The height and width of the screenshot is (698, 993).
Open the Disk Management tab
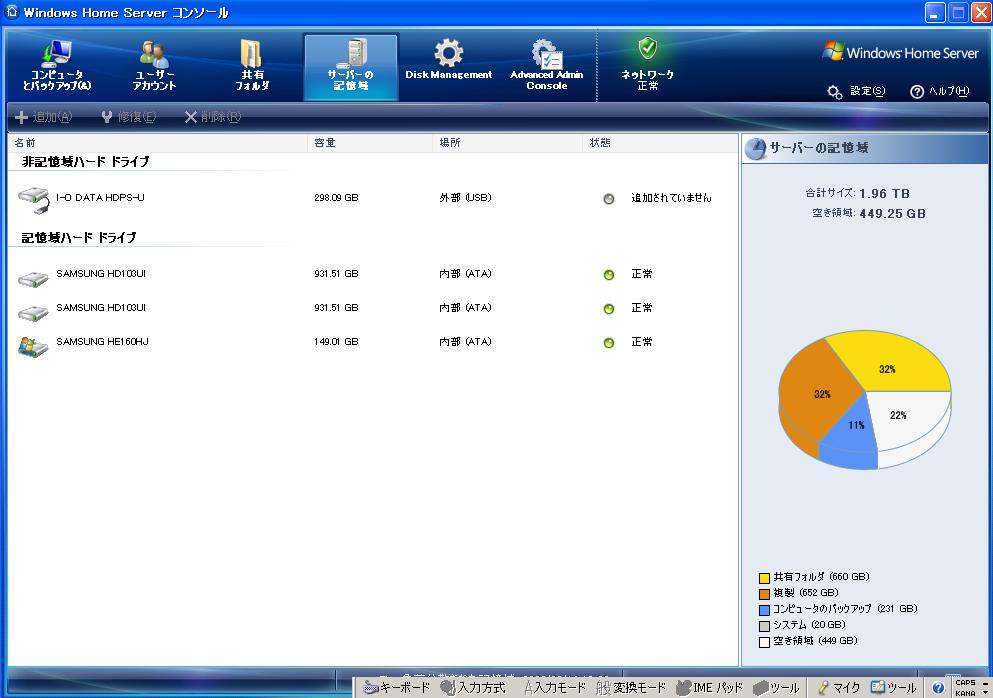click(448, 60)
